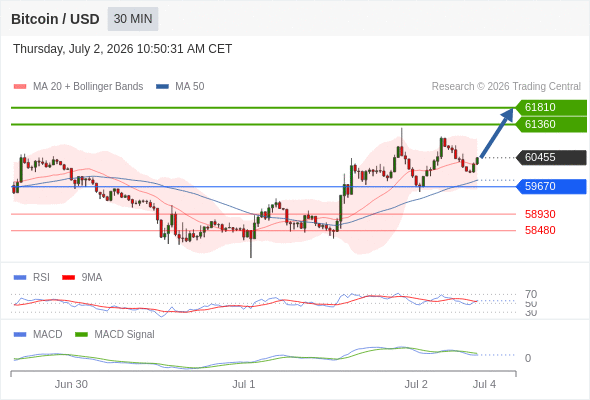Click the Research 2026 Trading Central credit
590x400 pixels.
pyautogui.click(x=506, y=87)
